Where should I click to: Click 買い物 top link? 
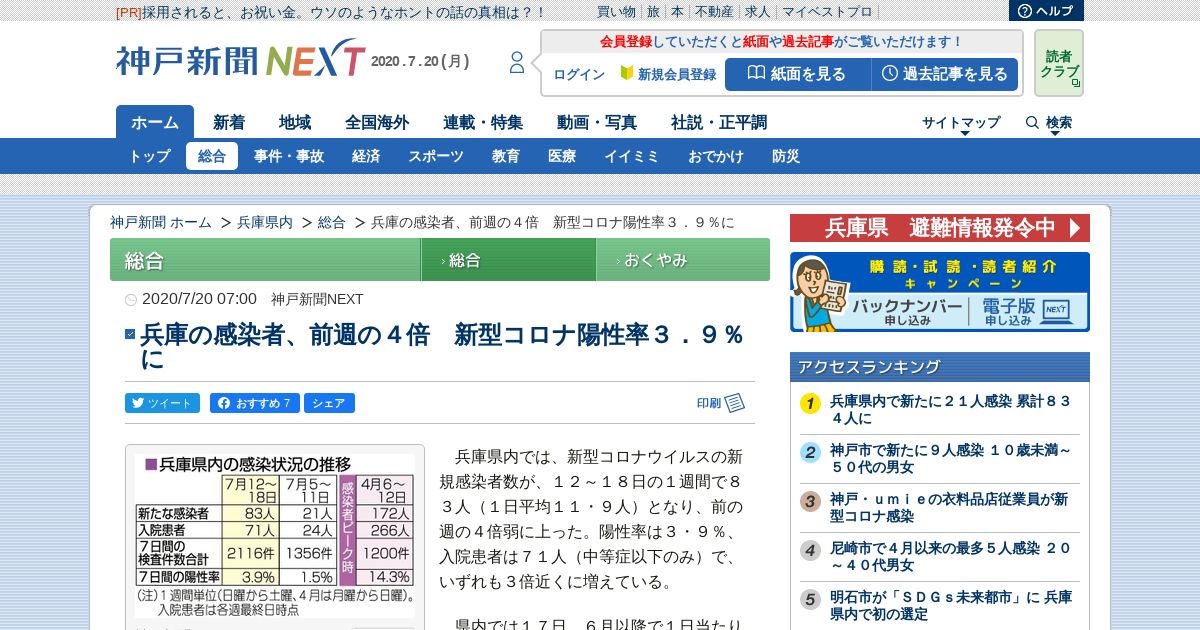pyautogui.click(x=616, y=12)
